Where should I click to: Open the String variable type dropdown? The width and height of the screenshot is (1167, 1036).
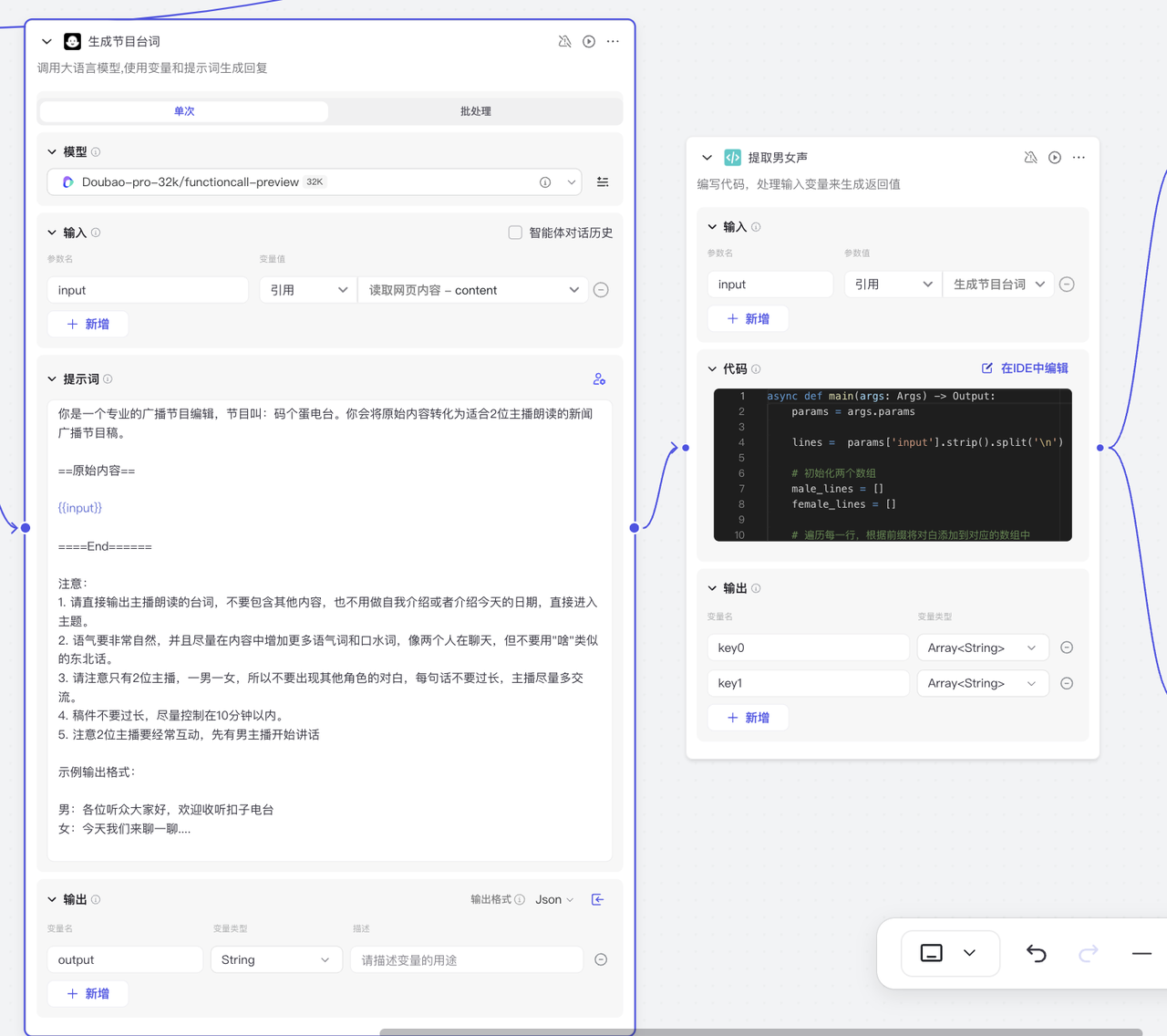pos(276,959)
